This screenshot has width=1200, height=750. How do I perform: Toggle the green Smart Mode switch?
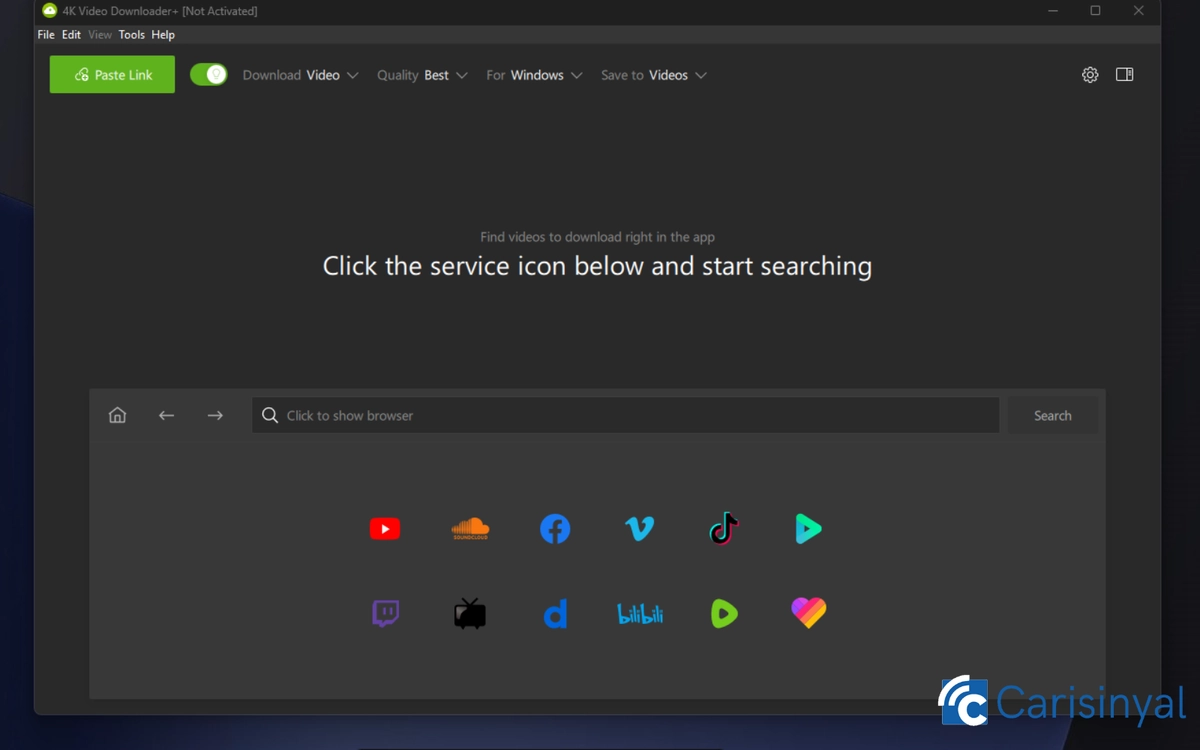(x=209, y=75)
